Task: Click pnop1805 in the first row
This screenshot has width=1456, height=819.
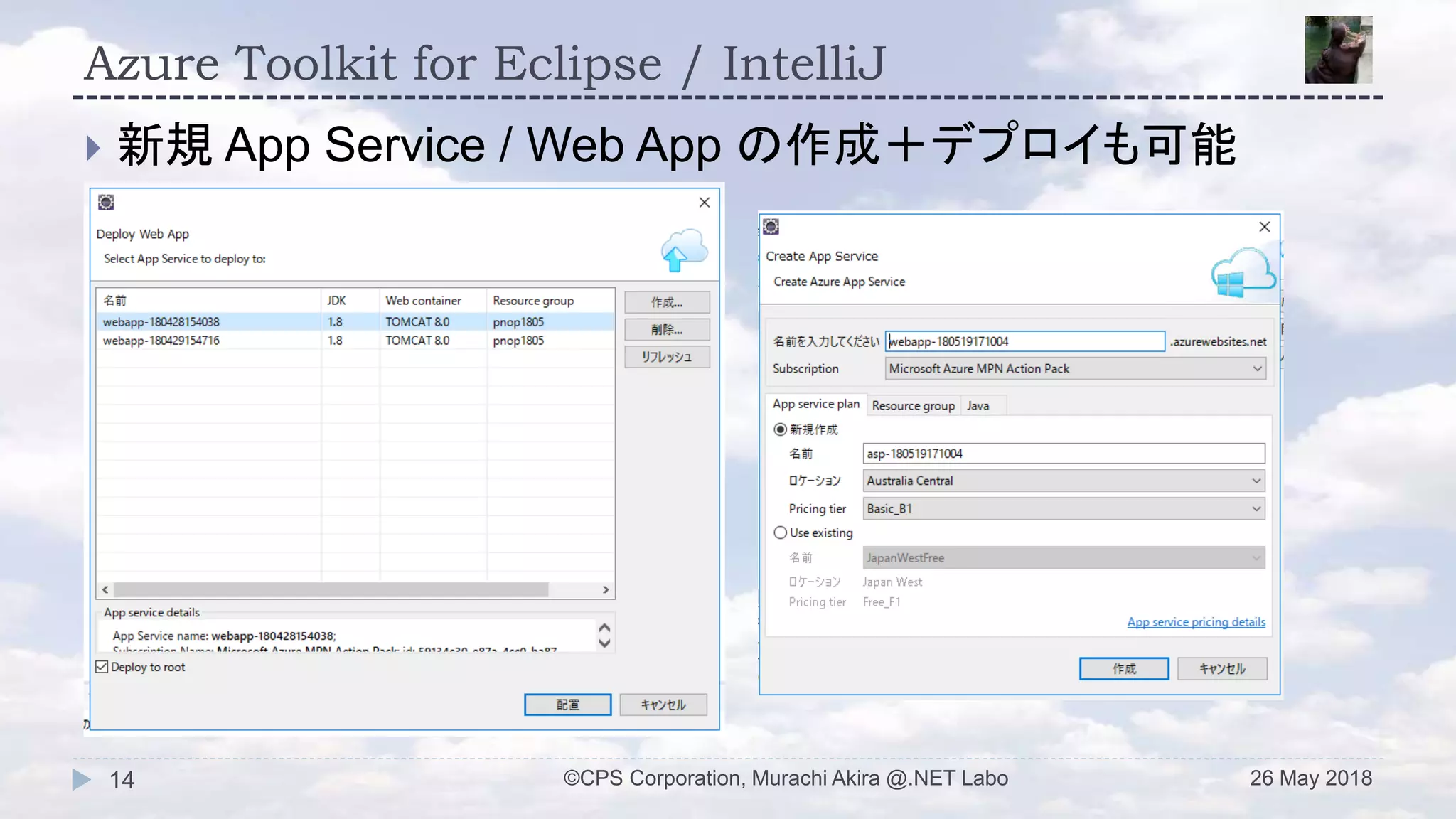Action: [x=518, y=322]
